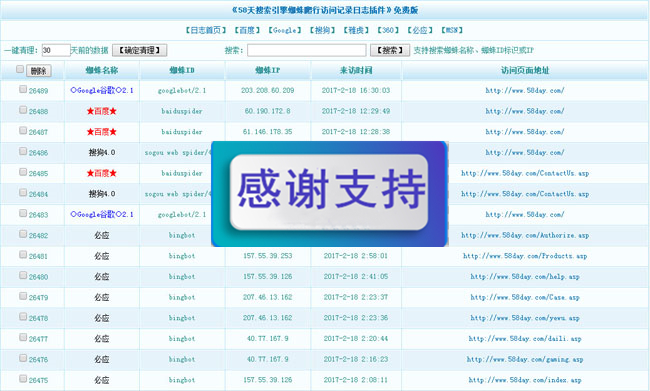
Task: Click IP 203.208.60.209
Action: tap(268, 90)
